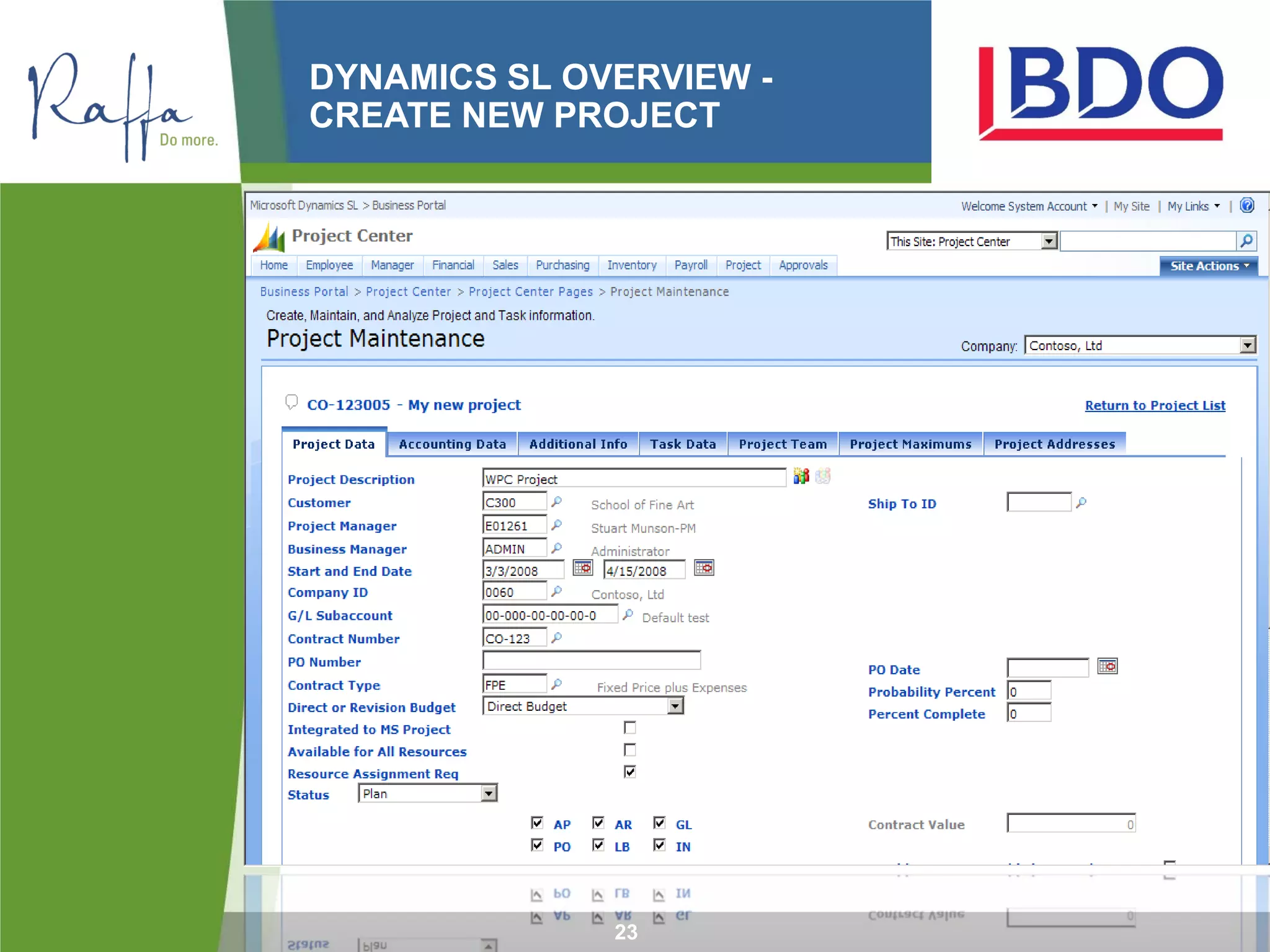Open Contract Type lookup magnifier
1270x952 pixels.
pos(556,684)
